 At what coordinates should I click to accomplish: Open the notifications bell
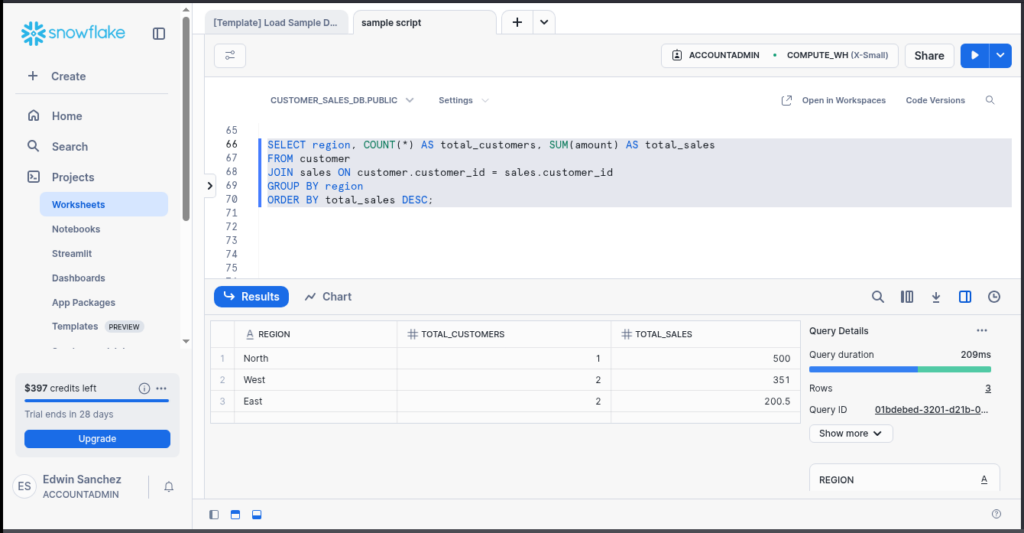pos(168,487)
